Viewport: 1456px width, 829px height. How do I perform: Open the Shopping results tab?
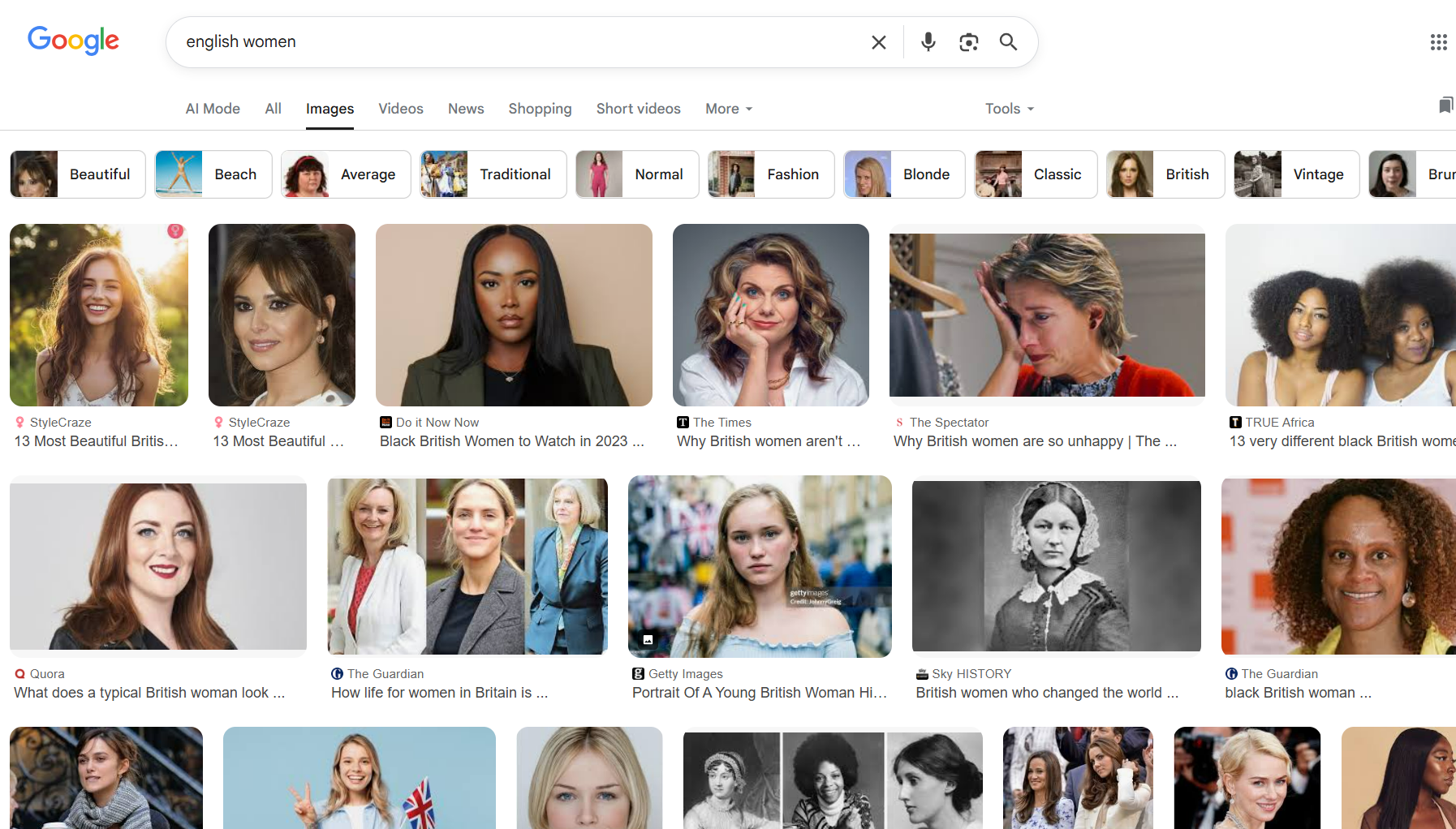click(x=540, y=109)
